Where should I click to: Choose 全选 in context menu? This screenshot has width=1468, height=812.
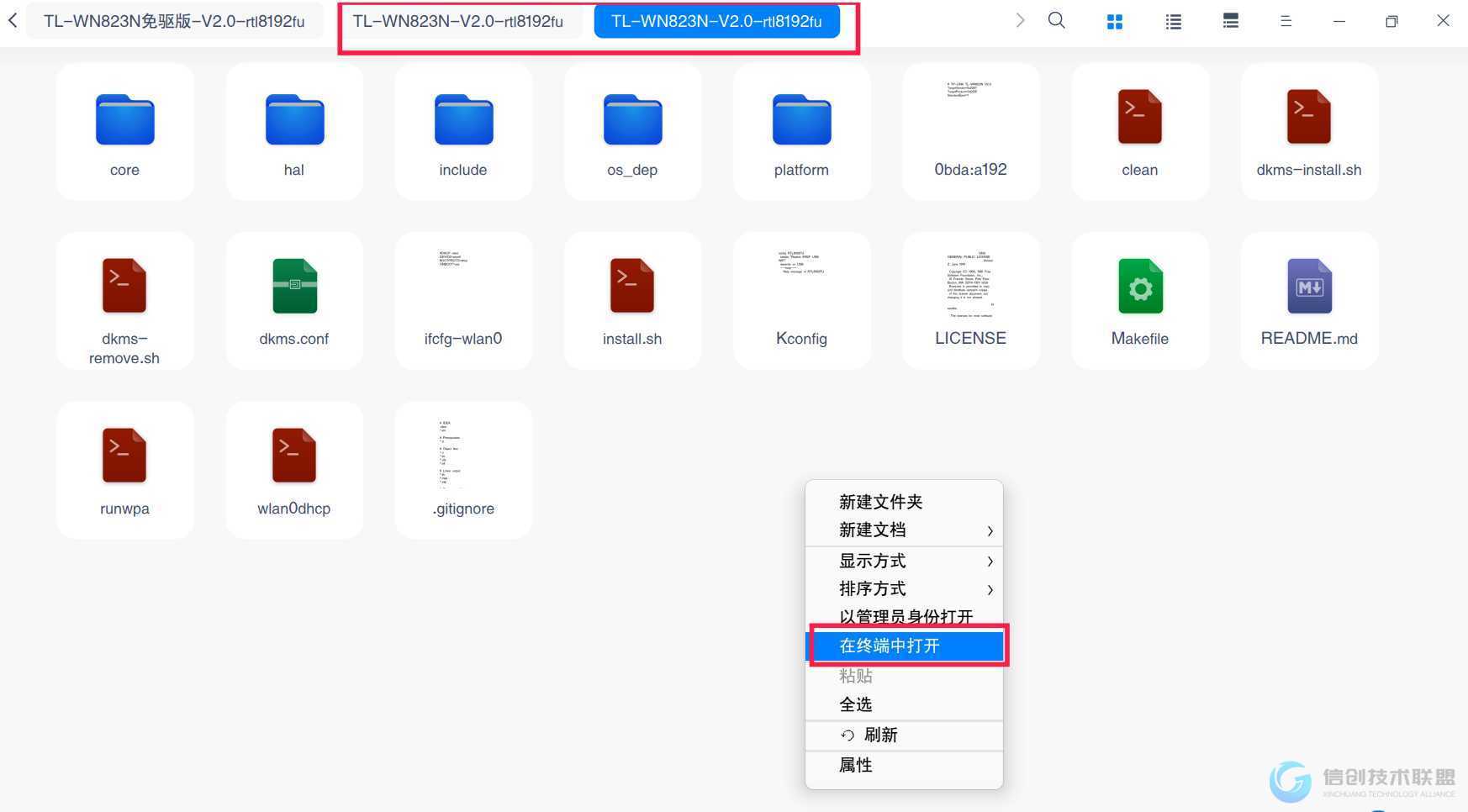point(904,704)
